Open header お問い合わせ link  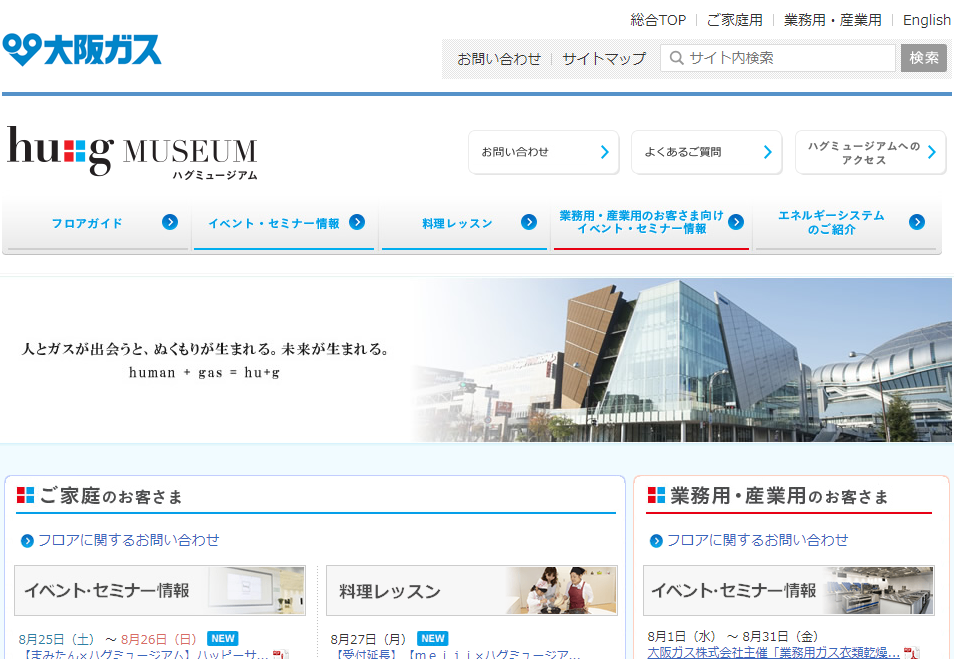tap(499, 59)
